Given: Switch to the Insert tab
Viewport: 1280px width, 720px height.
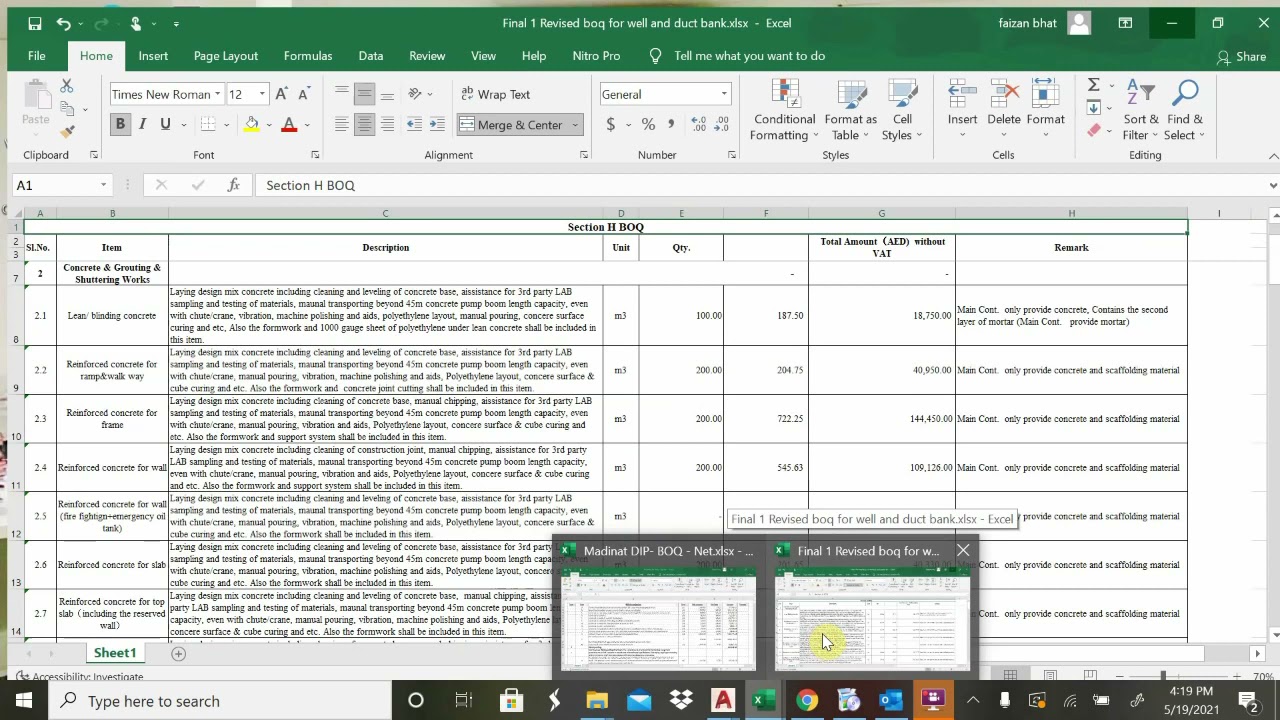Looking at the screenshot, I should (153, 56).
